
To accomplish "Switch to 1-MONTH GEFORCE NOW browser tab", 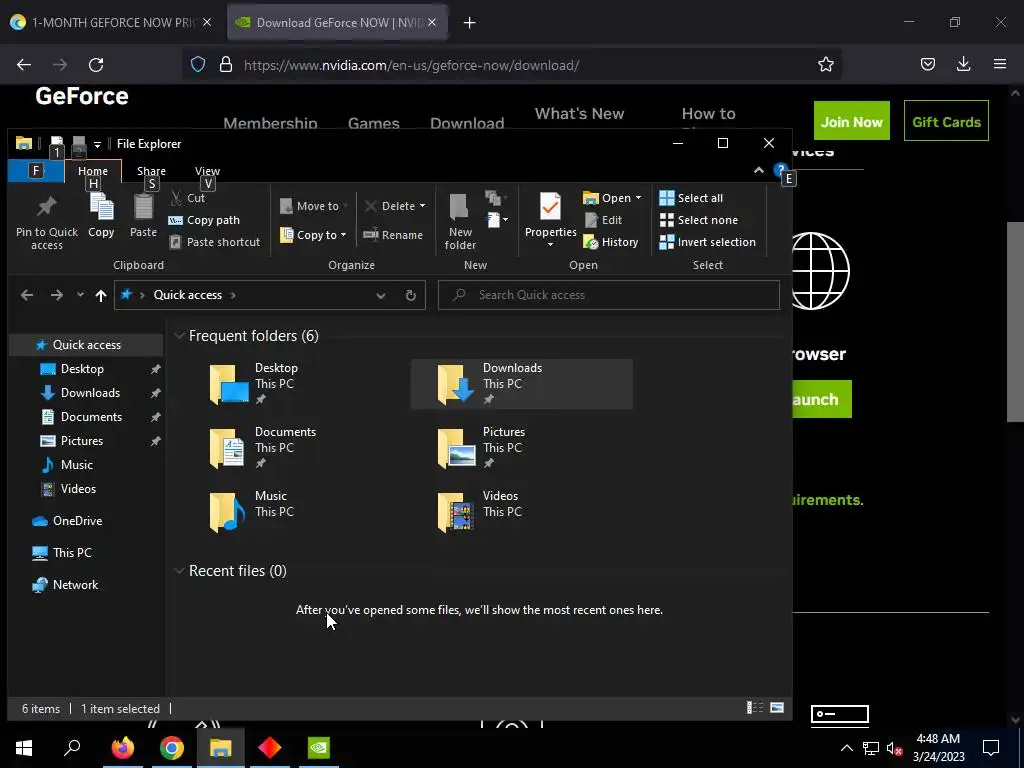I will tap(112, 22).
